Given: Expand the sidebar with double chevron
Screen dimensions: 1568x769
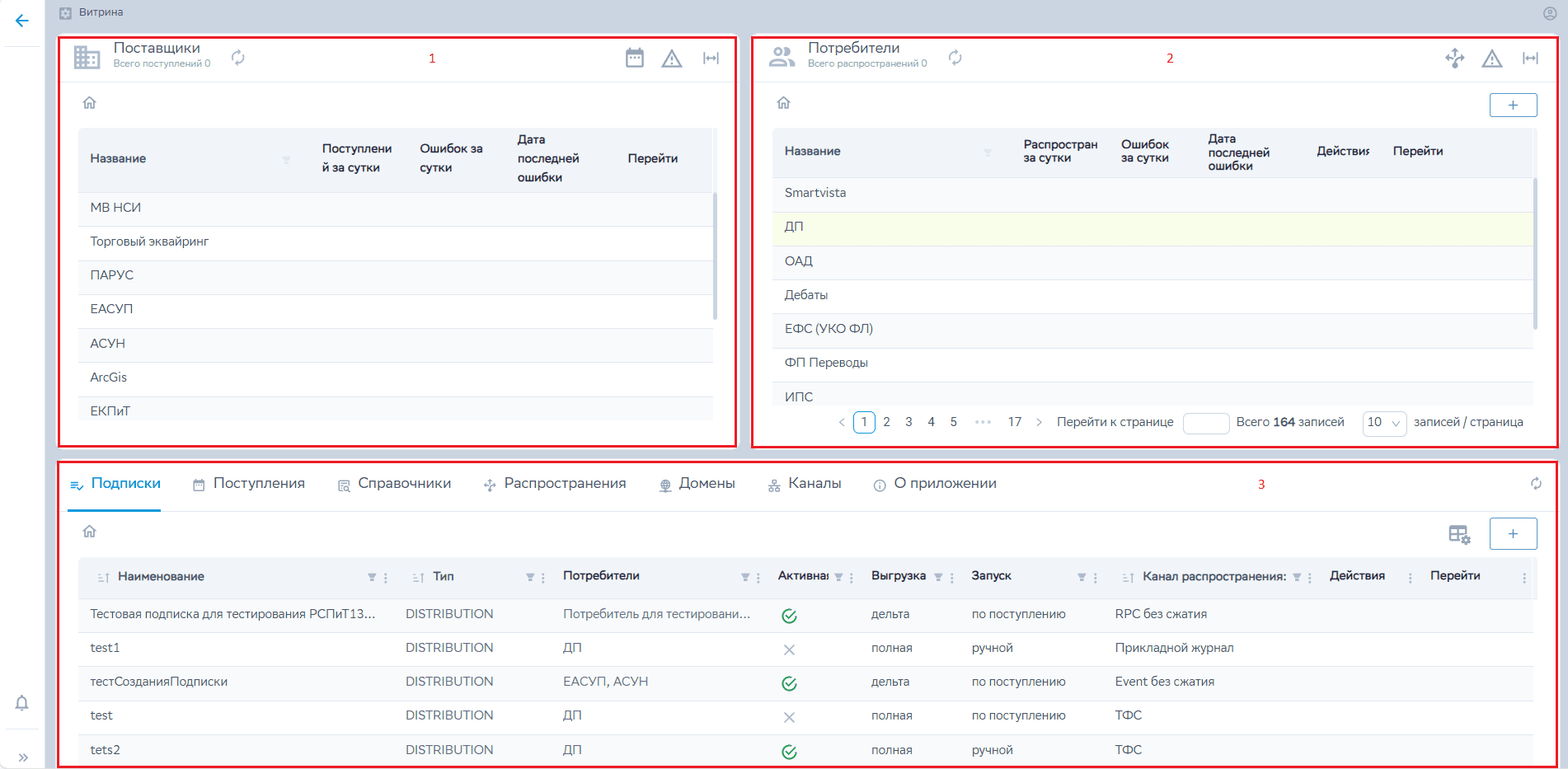Looking at the screenshot, I should 22,757.
